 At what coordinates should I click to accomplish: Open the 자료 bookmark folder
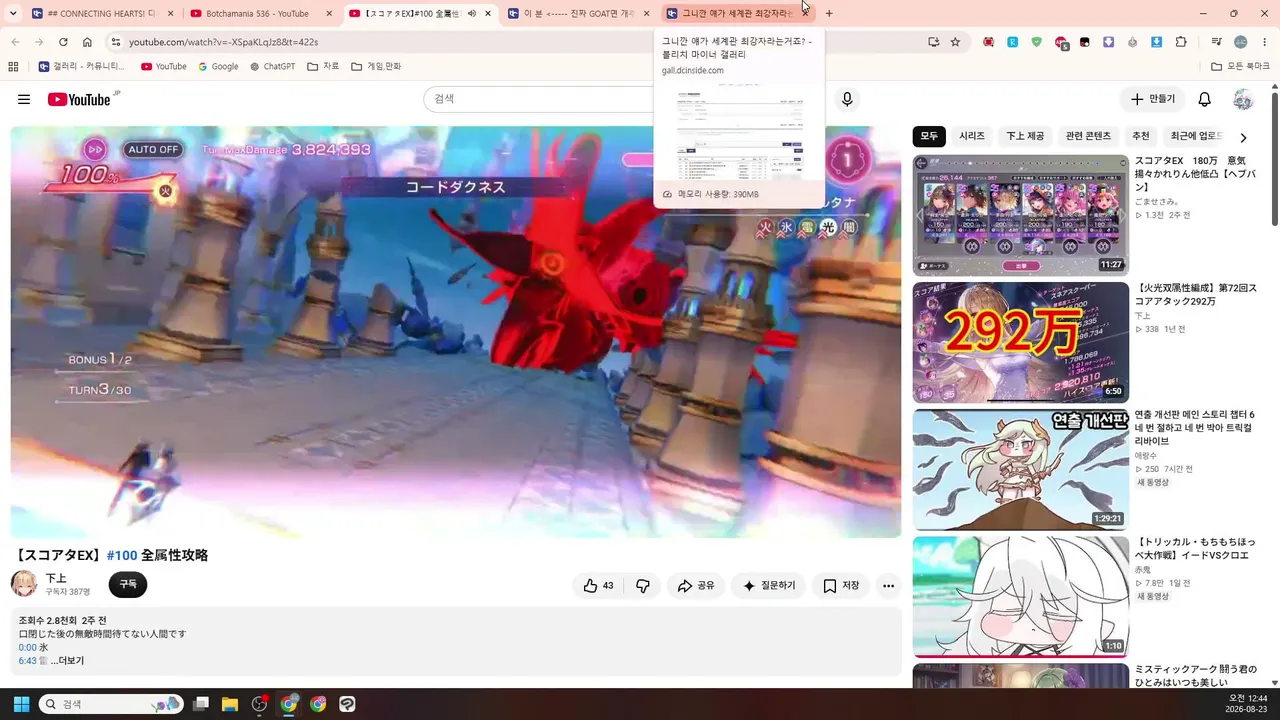click(323, 66)
